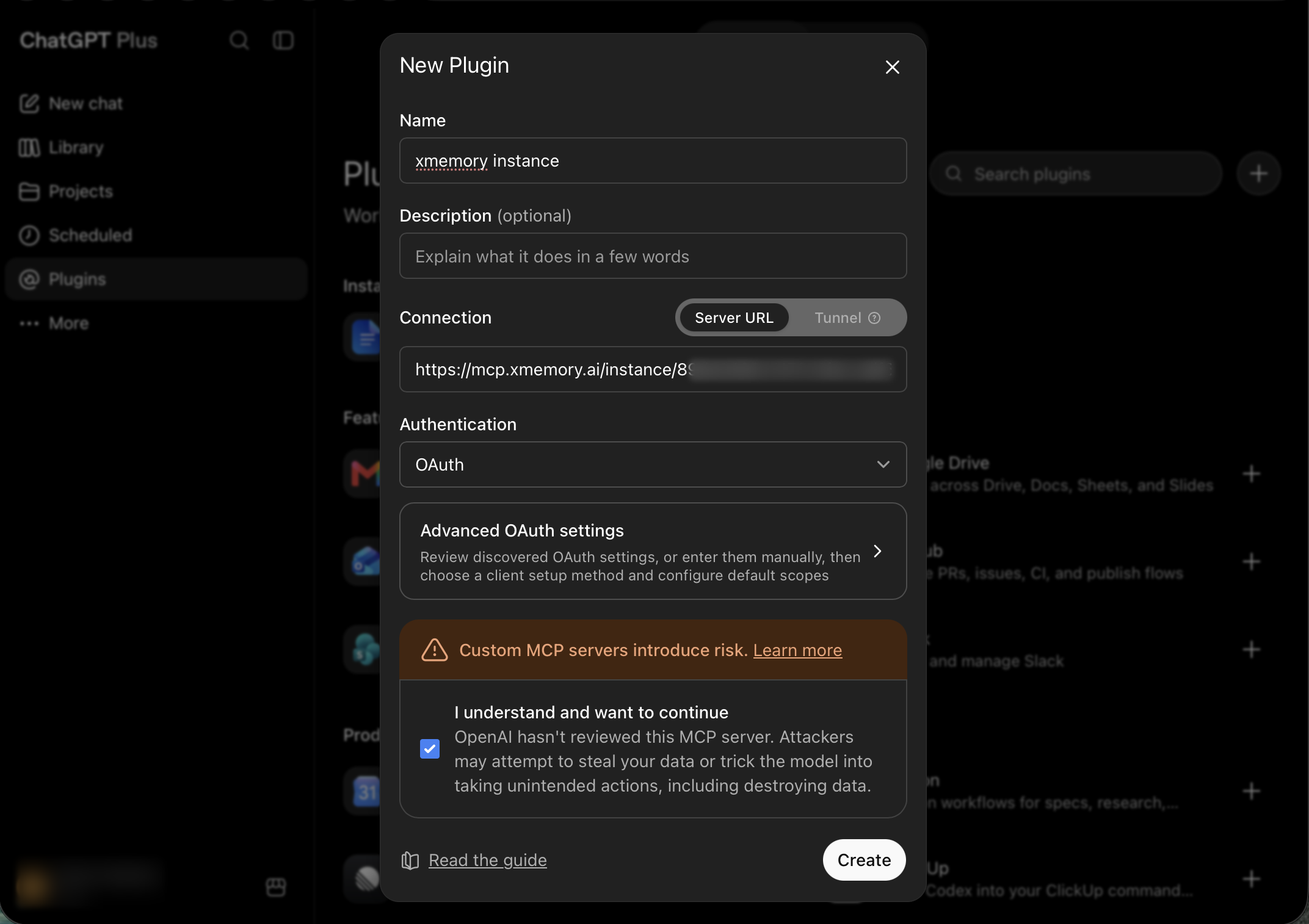Click the icon at the bottom of the sidebar
Screen dimensions: 1309x924
[x=276, y=887]
